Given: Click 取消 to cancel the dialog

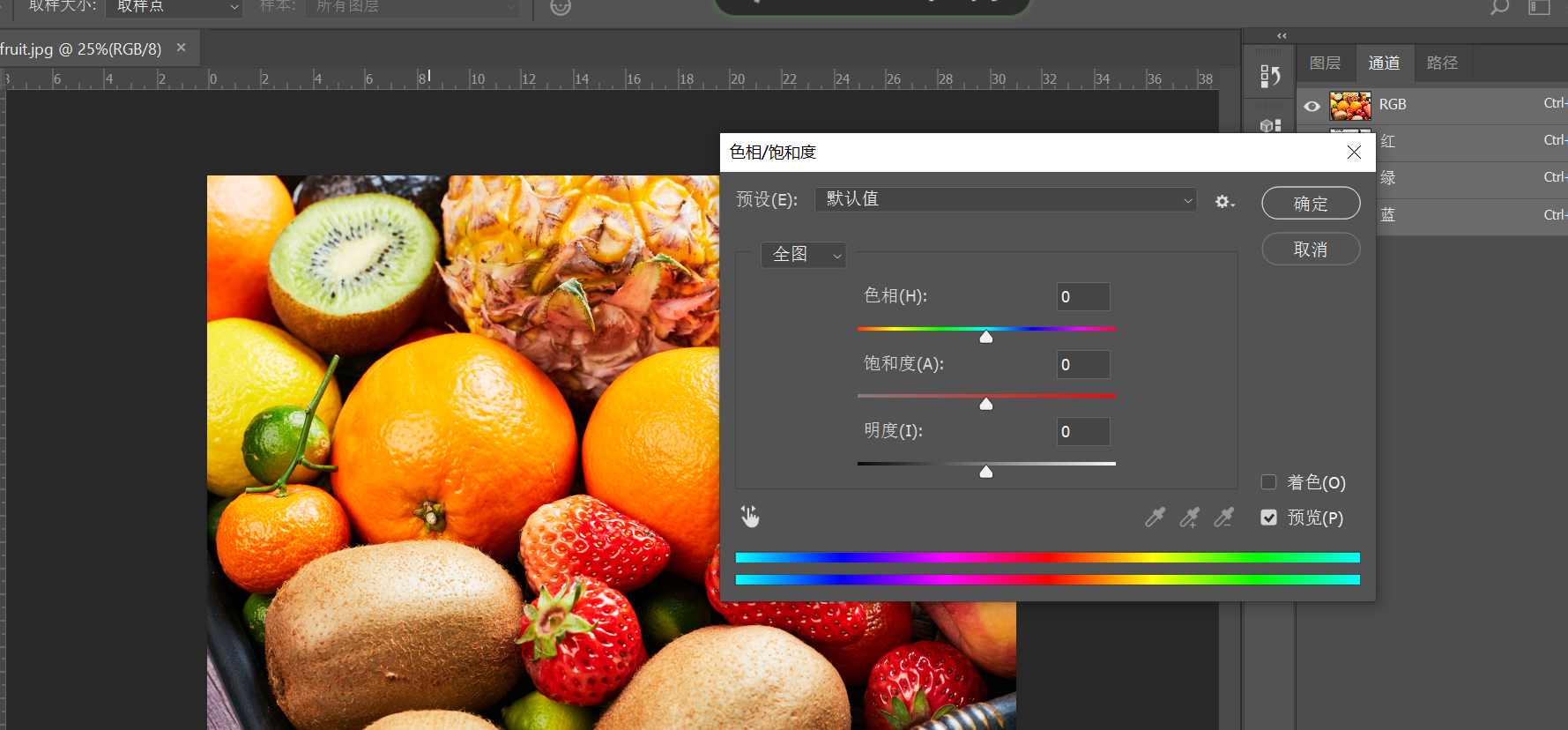Looking at the screenshot, I should [1311, 250].
